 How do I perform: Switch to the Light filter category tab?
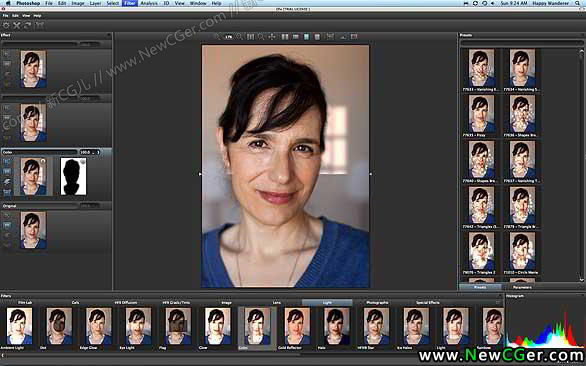pos(327,302)
